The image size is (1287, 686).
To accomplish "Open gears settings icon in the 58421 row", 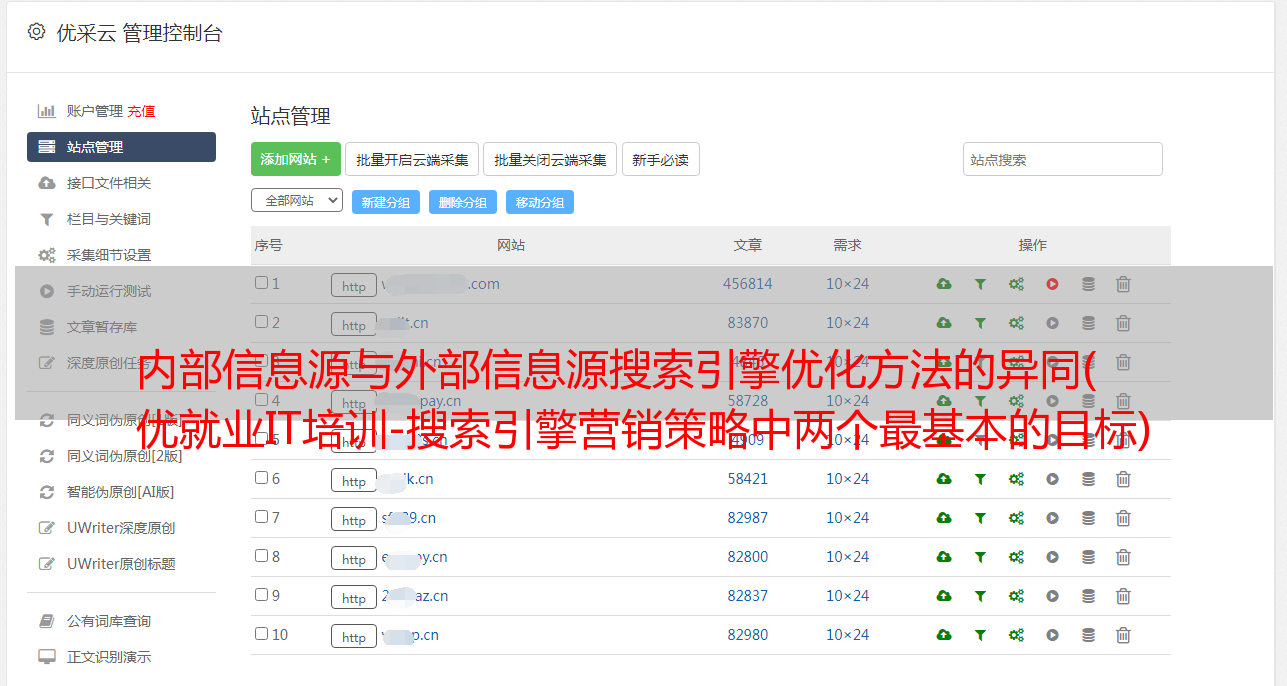I will point(1016,479).
